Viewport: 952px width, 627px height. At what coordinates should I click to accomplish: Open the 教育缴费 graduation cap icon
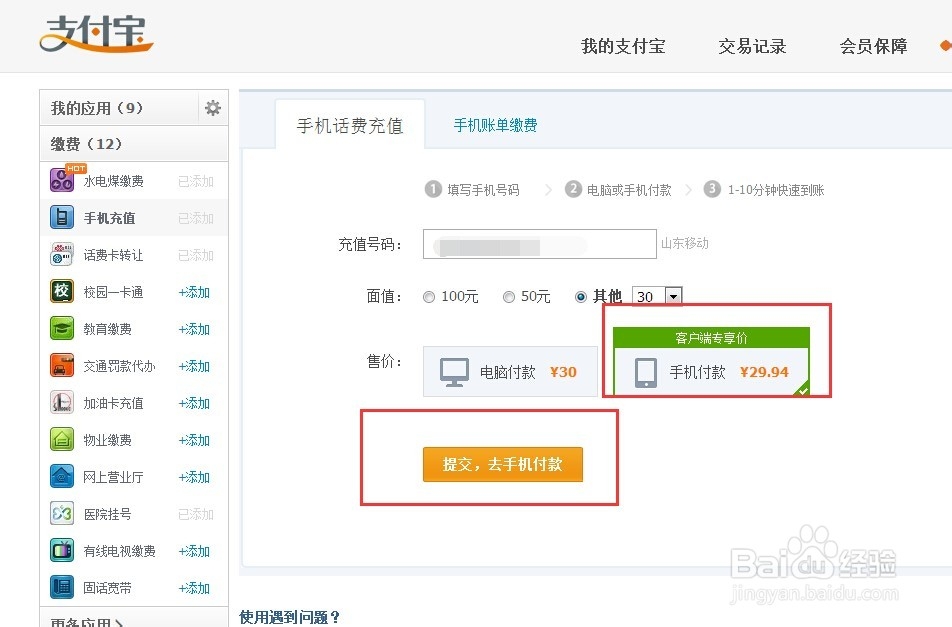click(x=62, y=328)
